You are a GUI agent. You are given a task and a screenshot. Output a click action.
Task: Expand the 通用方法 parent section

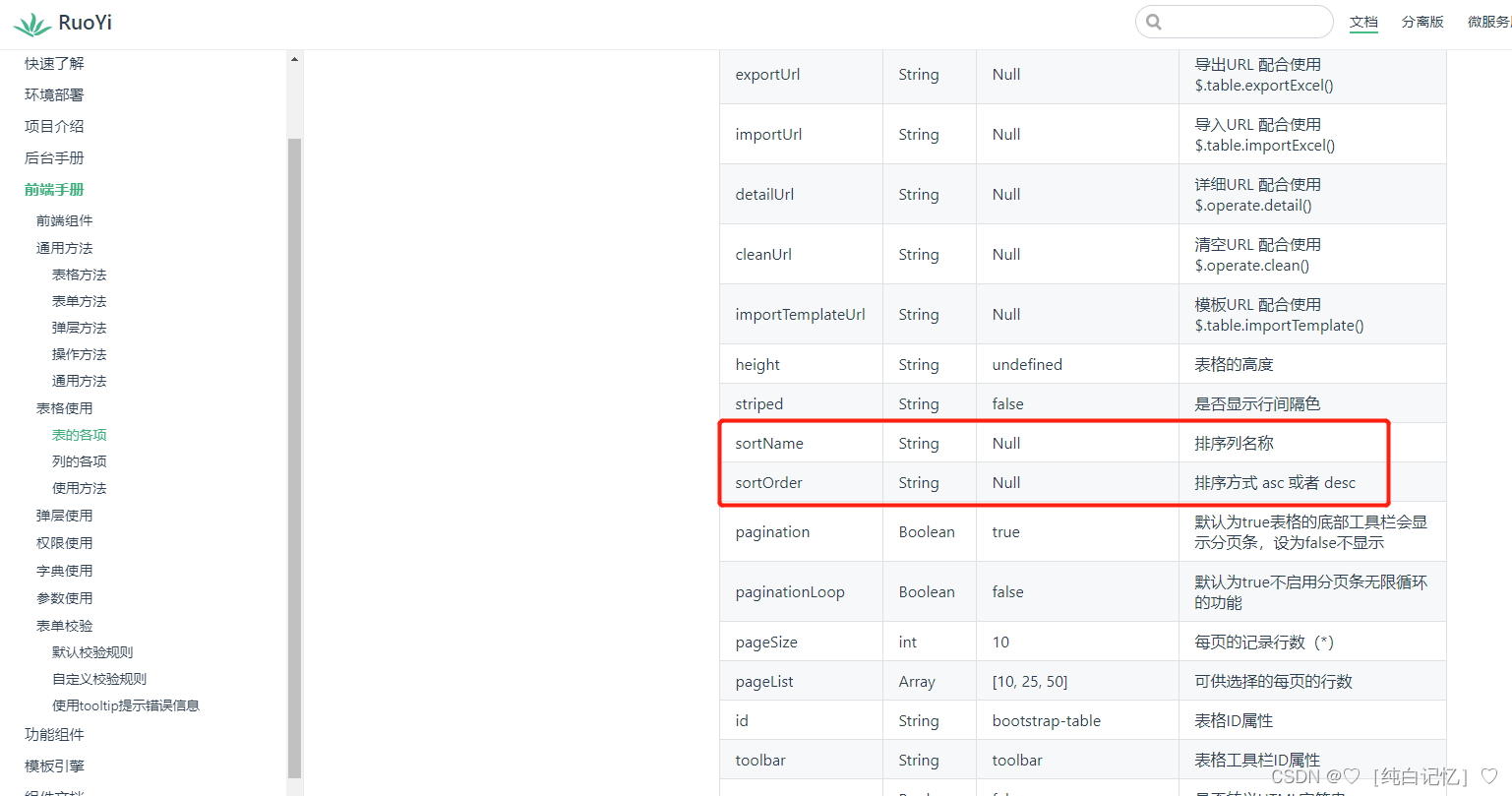tap(65, 248)
